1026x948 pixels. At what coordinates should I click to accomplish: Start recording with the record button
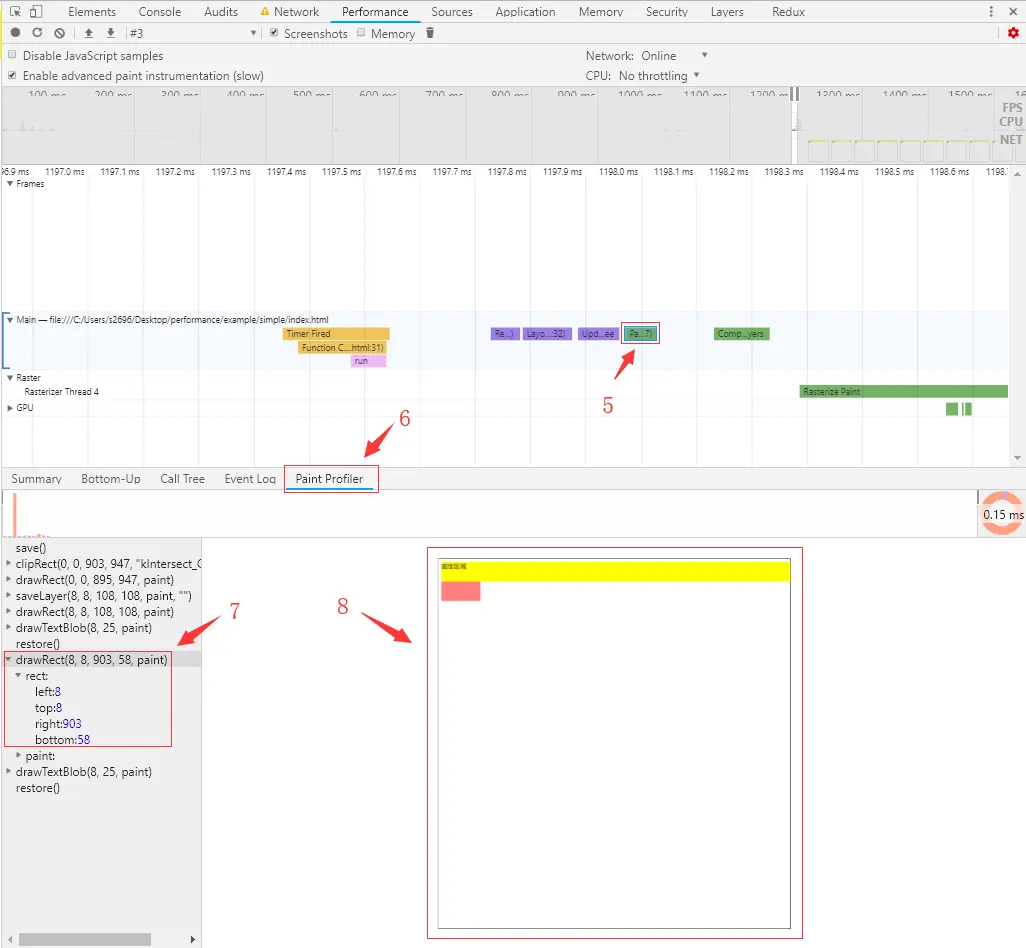pos(16,33)
